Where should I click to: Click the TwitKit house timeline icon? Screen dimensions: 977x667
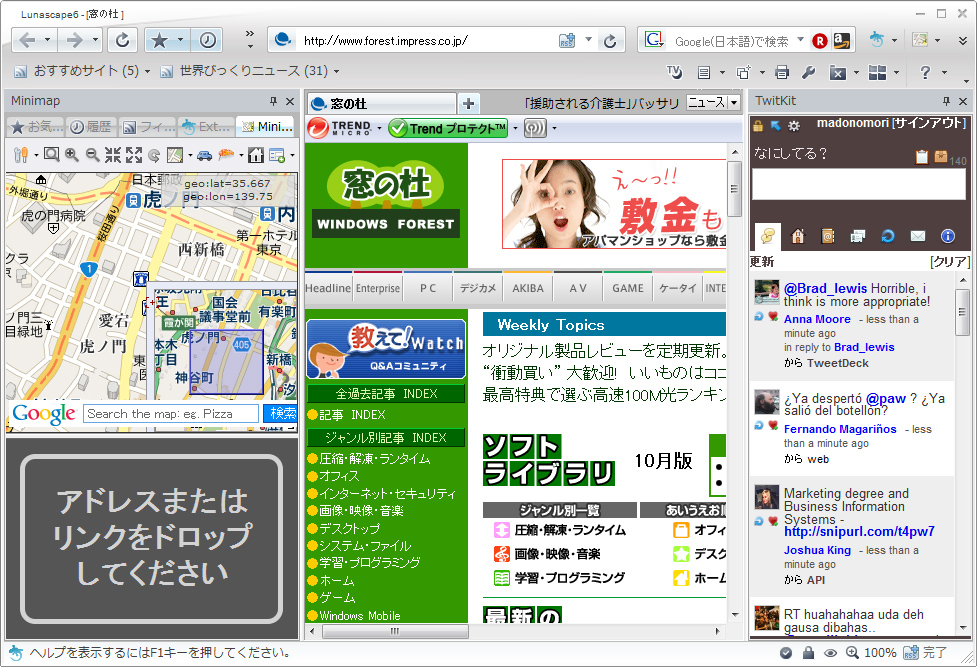click(x=798, y=236)
